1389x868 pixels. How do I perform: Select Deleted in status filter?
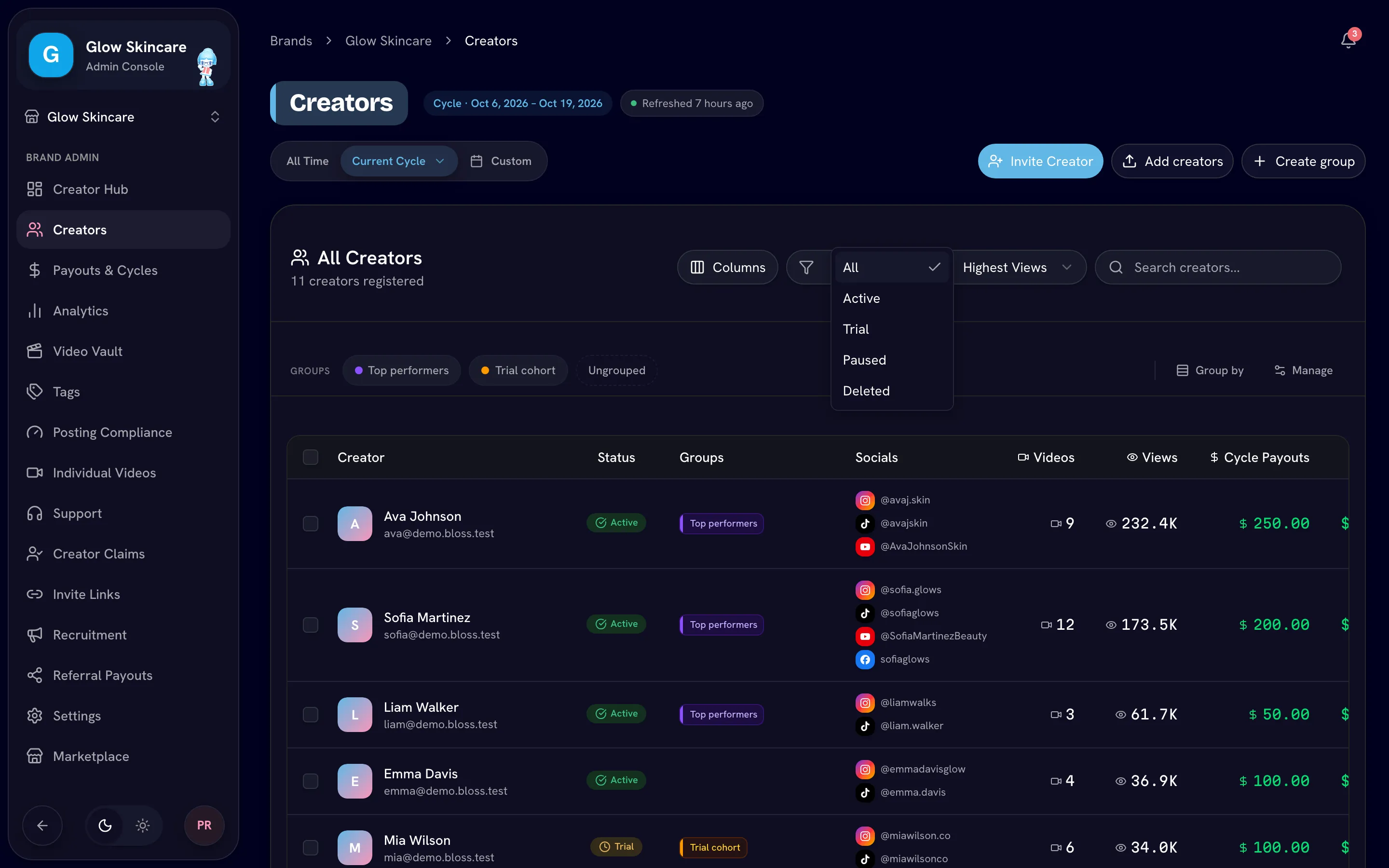click(892, 391)
